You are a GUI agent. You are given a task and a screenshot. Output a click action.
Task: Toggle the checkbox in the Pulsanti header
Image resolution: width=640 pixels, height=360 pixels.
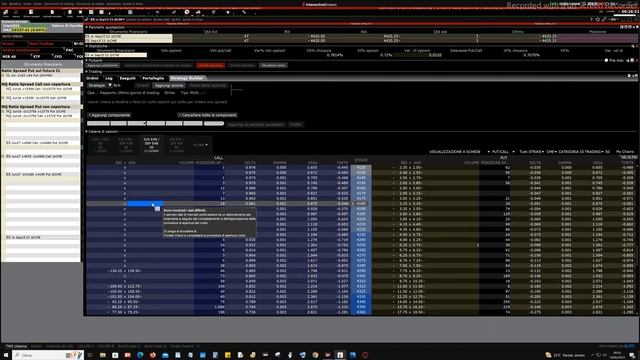[x=606, y=60]
